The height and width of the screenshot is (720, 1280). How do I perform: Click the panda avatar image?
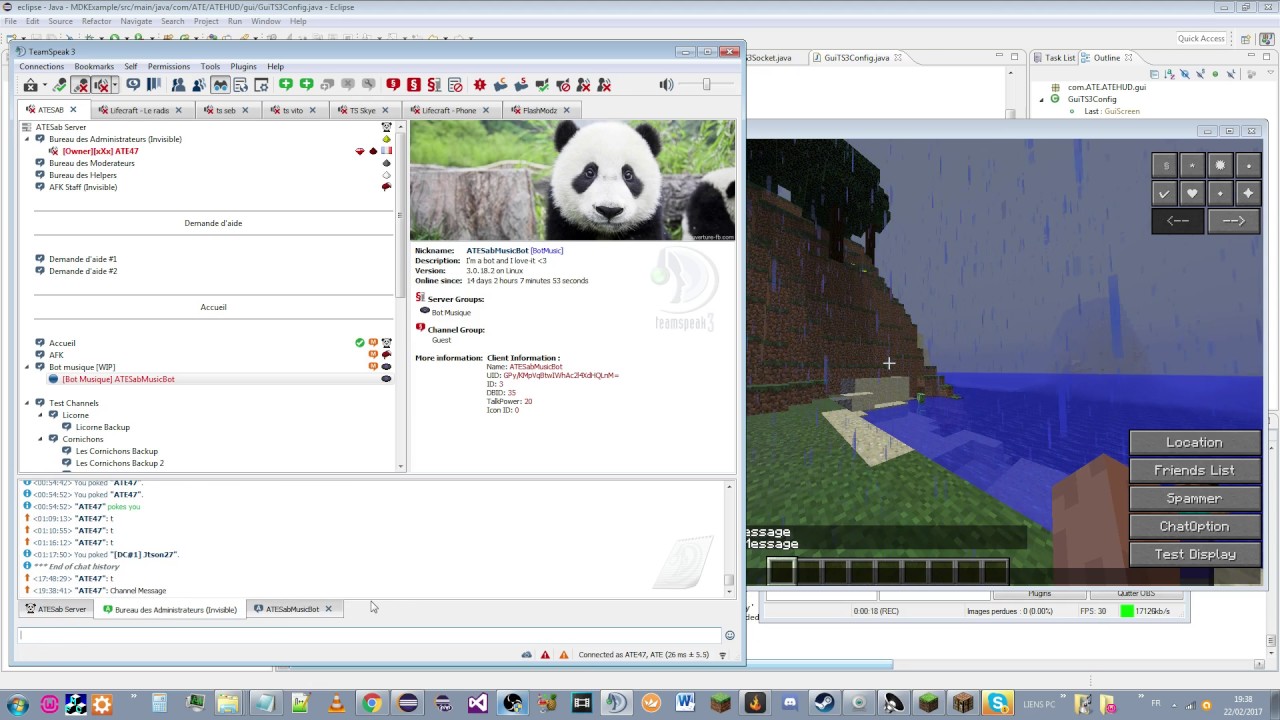point(572,181)
